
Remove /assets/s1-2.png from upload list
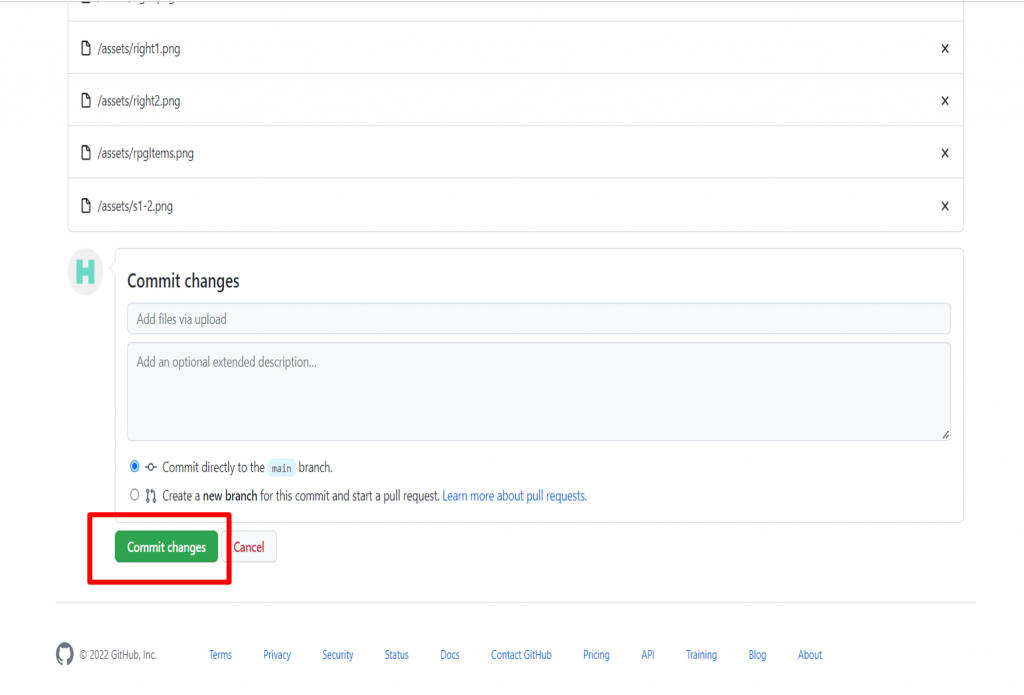[944, 206]
